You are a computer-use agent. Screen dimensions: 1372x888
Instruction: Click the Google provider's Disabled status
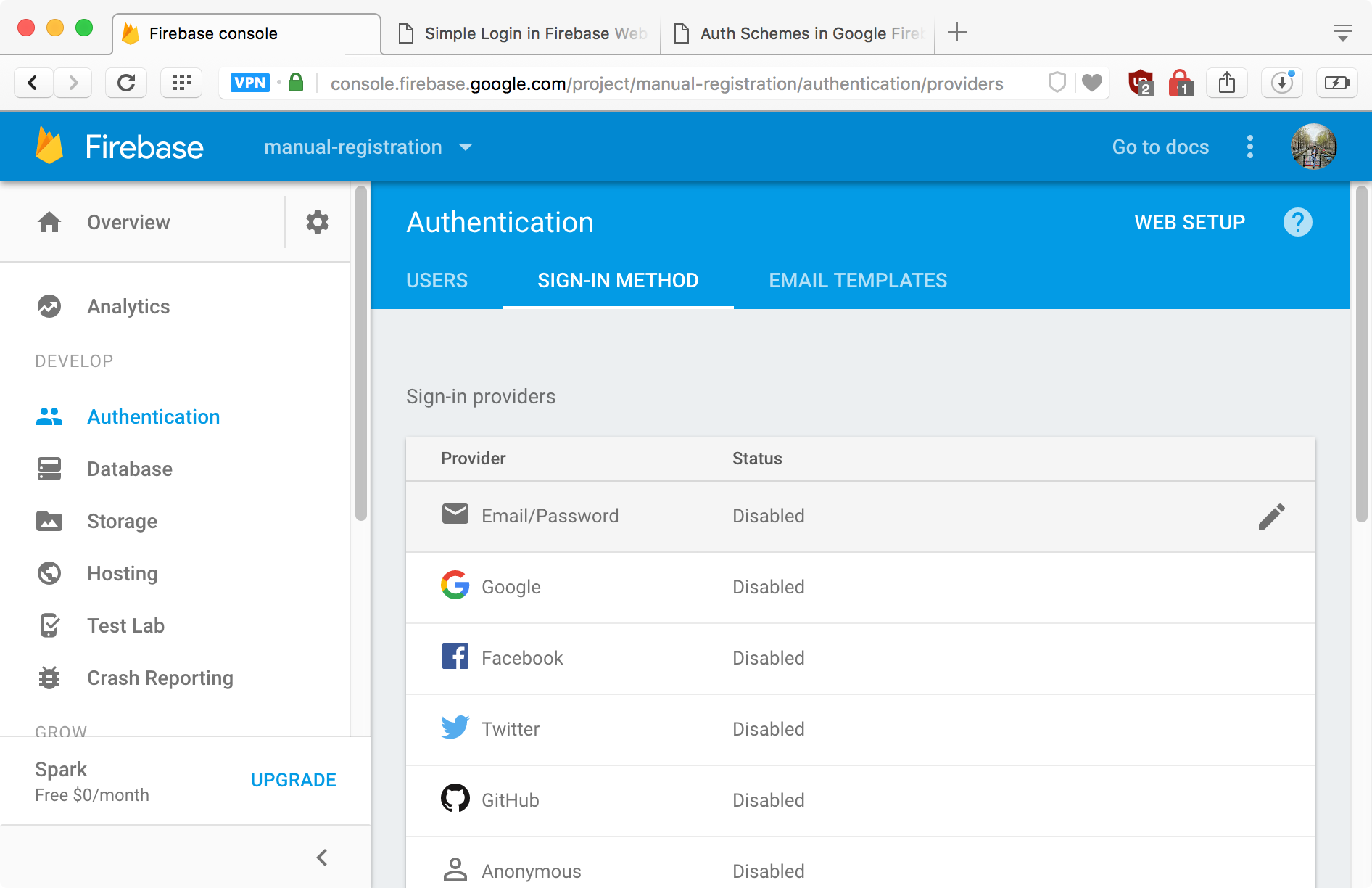coord(769,587)
